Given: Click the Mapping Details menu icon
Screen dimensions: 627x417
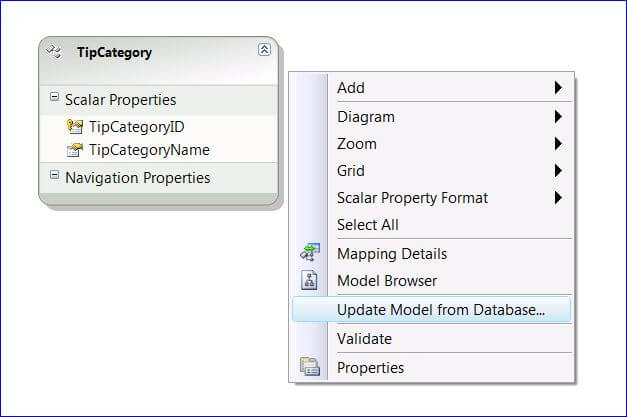Looking at the screenshot, I should pos(310,253).
